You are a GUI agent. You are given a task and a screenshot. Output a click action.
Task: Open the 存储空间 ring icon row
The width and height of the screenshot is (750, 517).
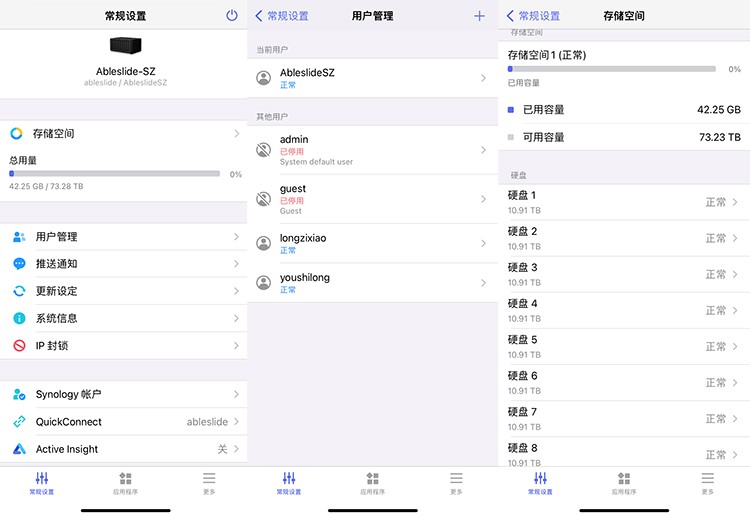click(x=16, y=133)
